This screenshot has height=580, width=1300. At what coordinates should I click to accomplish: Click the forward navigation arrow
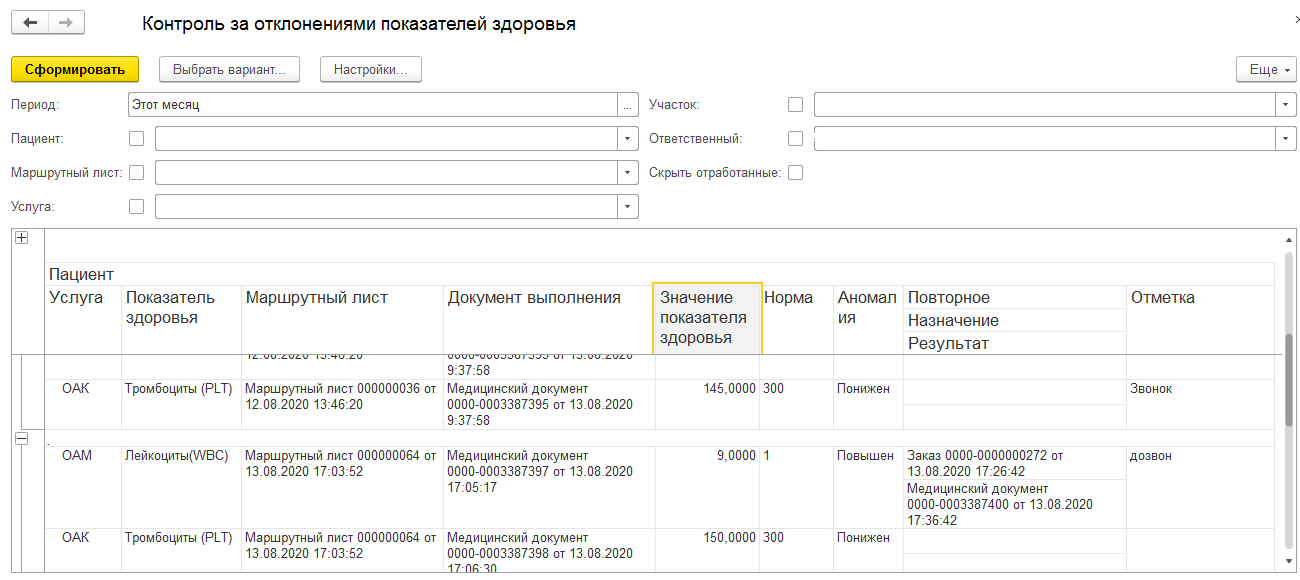pyautogui.click(x=66, y=23)
